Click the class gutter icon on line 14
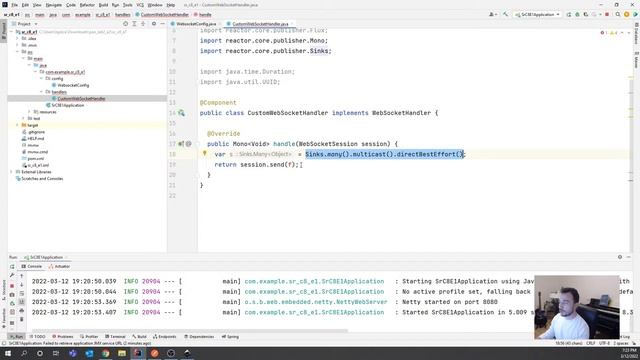 181,113
